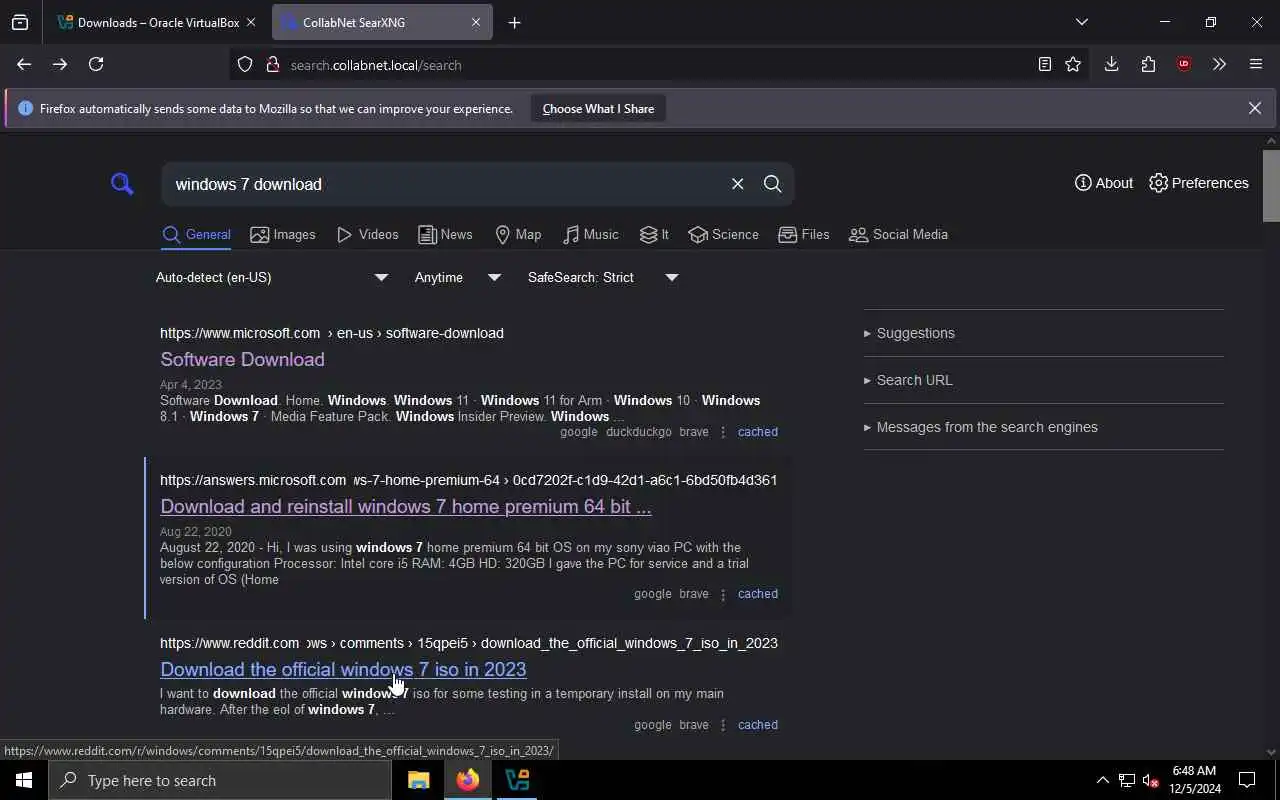The width and height of the screenshot is (1280, 800).
Task: Open more options for Software Download result
Action: pos(723,432)
